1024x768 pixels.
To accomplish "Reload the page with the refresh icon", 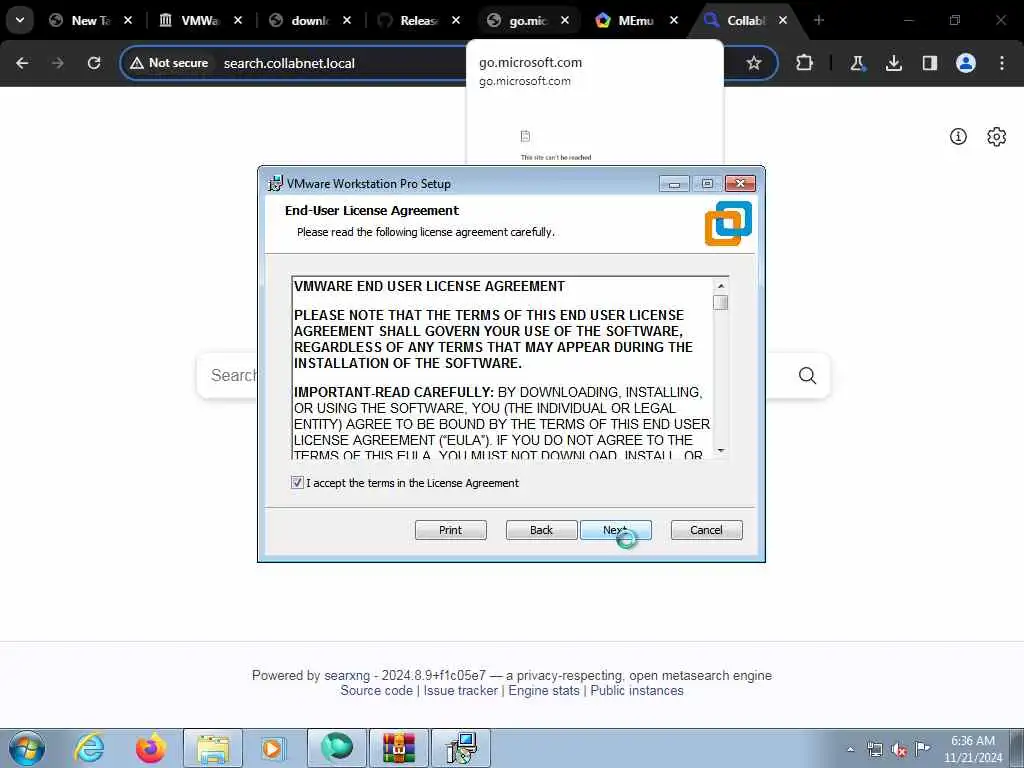I will [x=94, y=63].
